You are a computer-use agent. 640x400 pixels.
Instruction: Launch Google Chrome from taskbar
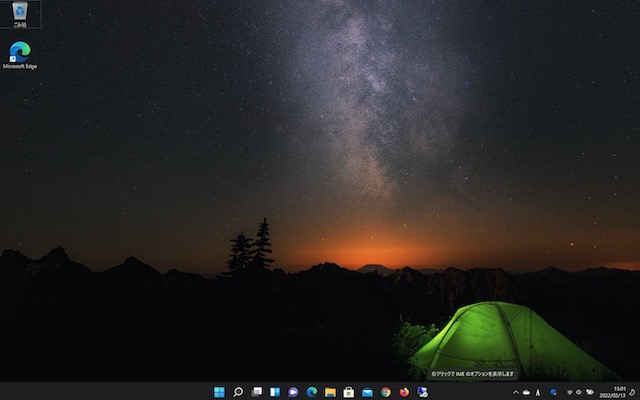[x=386, y=392]
